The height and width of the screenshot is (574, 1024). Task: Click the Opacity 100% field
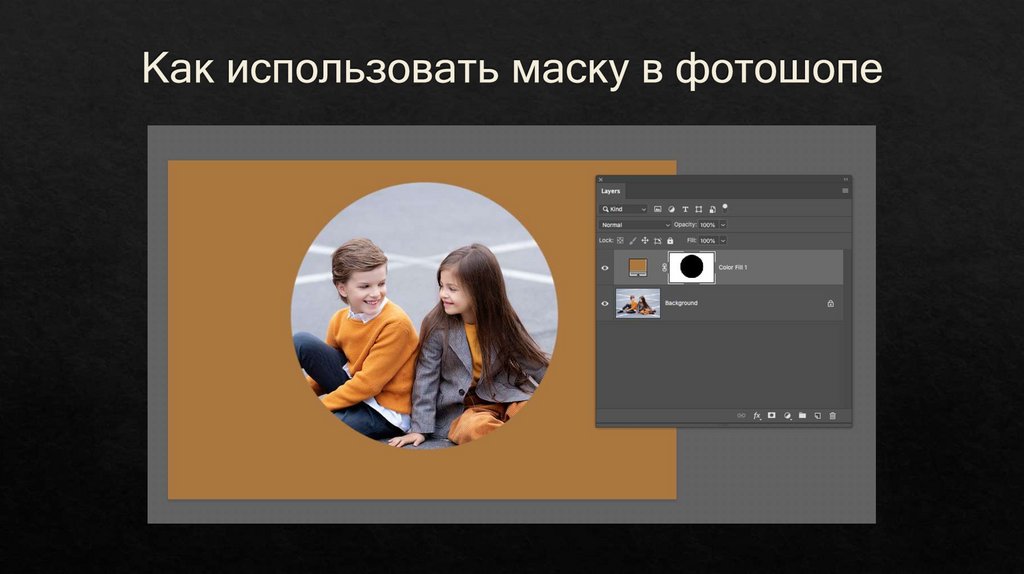point(708,225)
